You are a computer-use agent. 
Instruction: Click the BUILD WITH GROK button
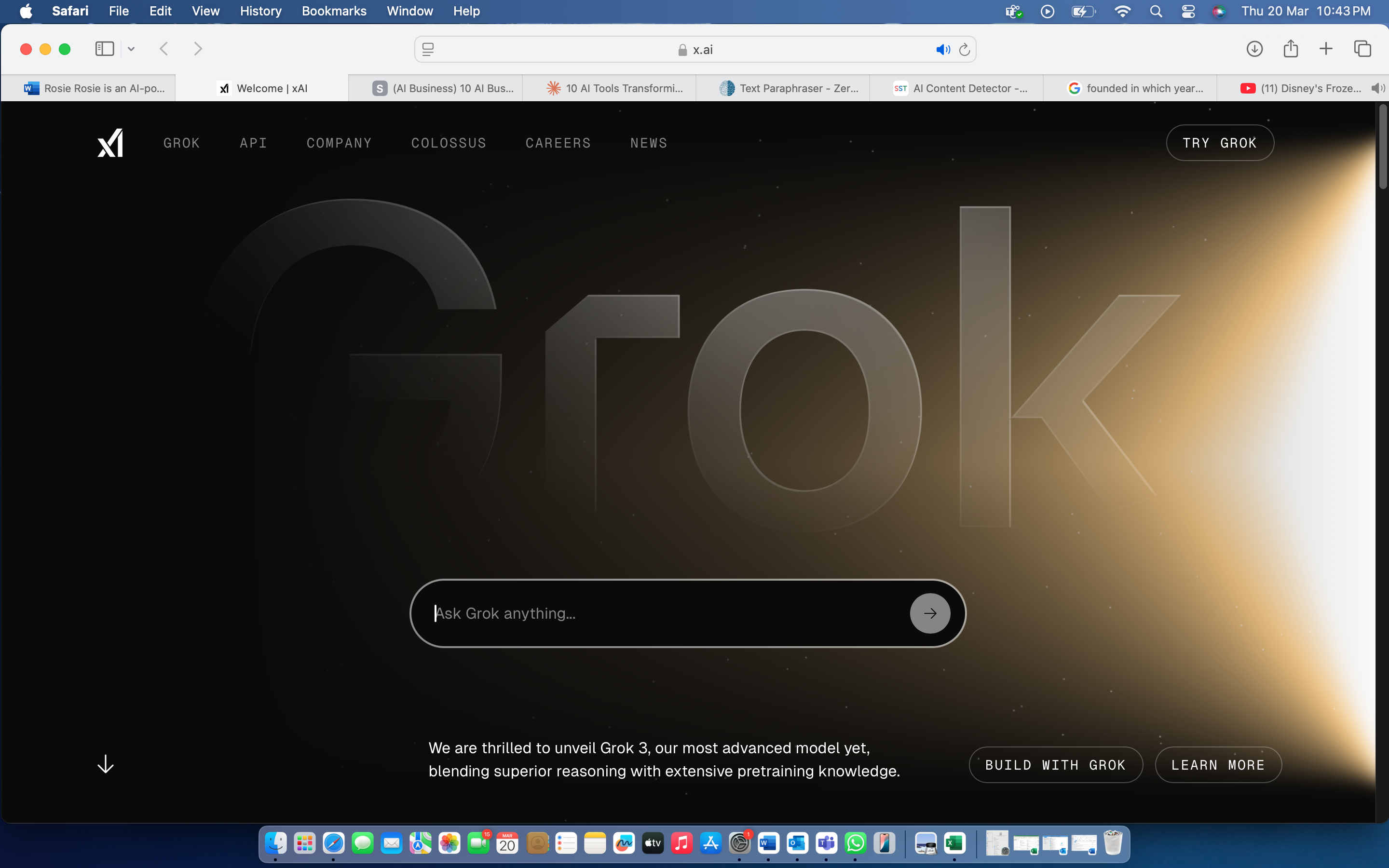tap(1056, 765)
